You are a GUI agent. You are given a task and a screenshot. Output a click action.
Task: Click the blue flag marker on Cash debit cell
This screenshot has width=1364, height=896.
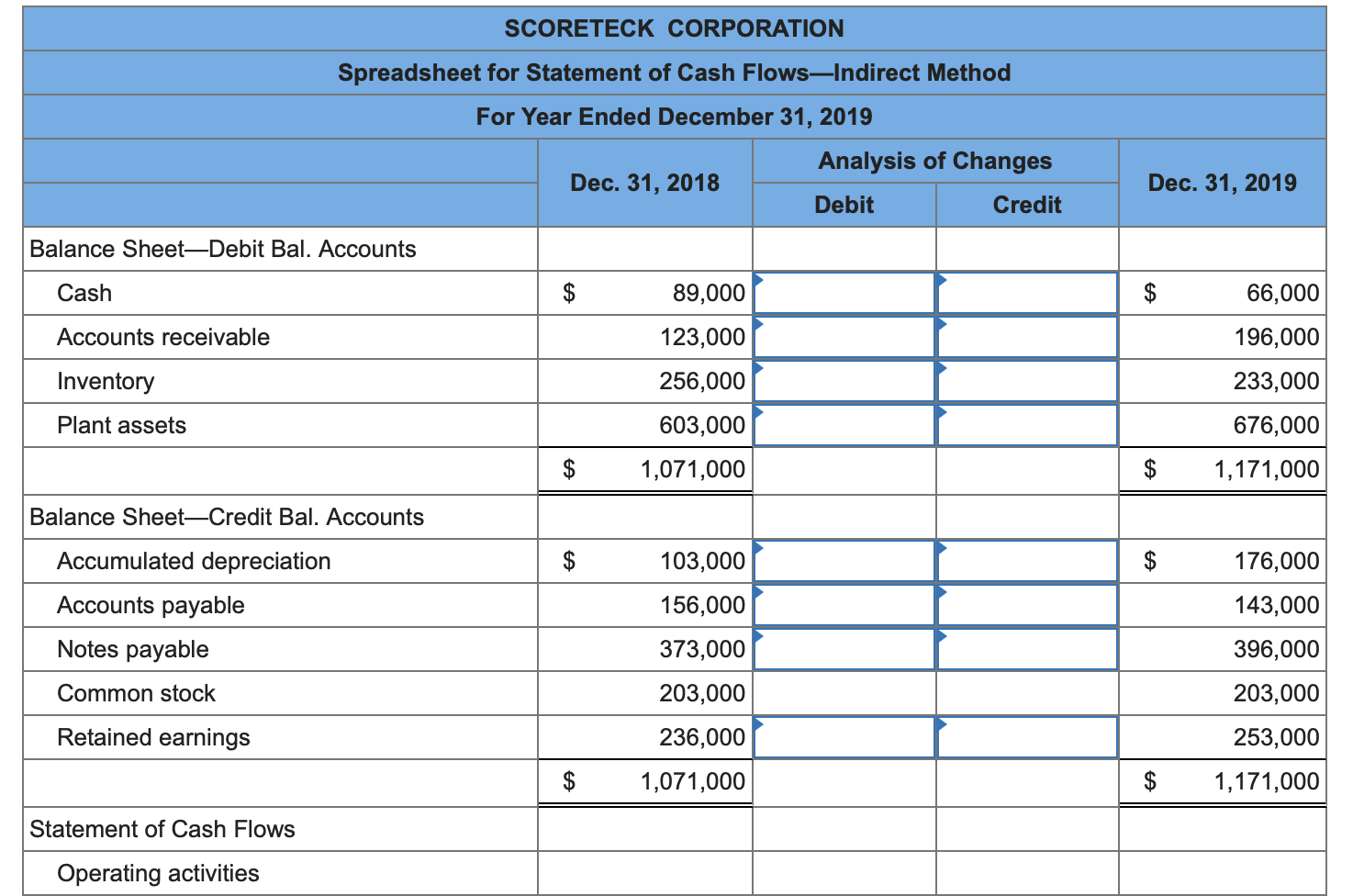(x=758, y=280)
